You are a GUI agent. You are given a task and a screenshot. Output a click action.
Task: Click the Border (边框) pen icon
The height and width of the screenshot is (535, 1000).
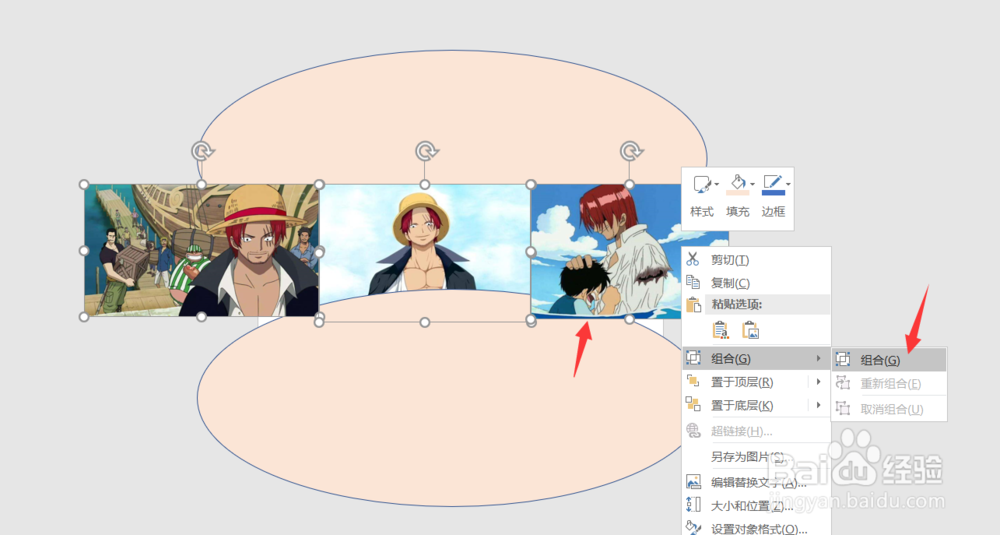tap(773, 184)
